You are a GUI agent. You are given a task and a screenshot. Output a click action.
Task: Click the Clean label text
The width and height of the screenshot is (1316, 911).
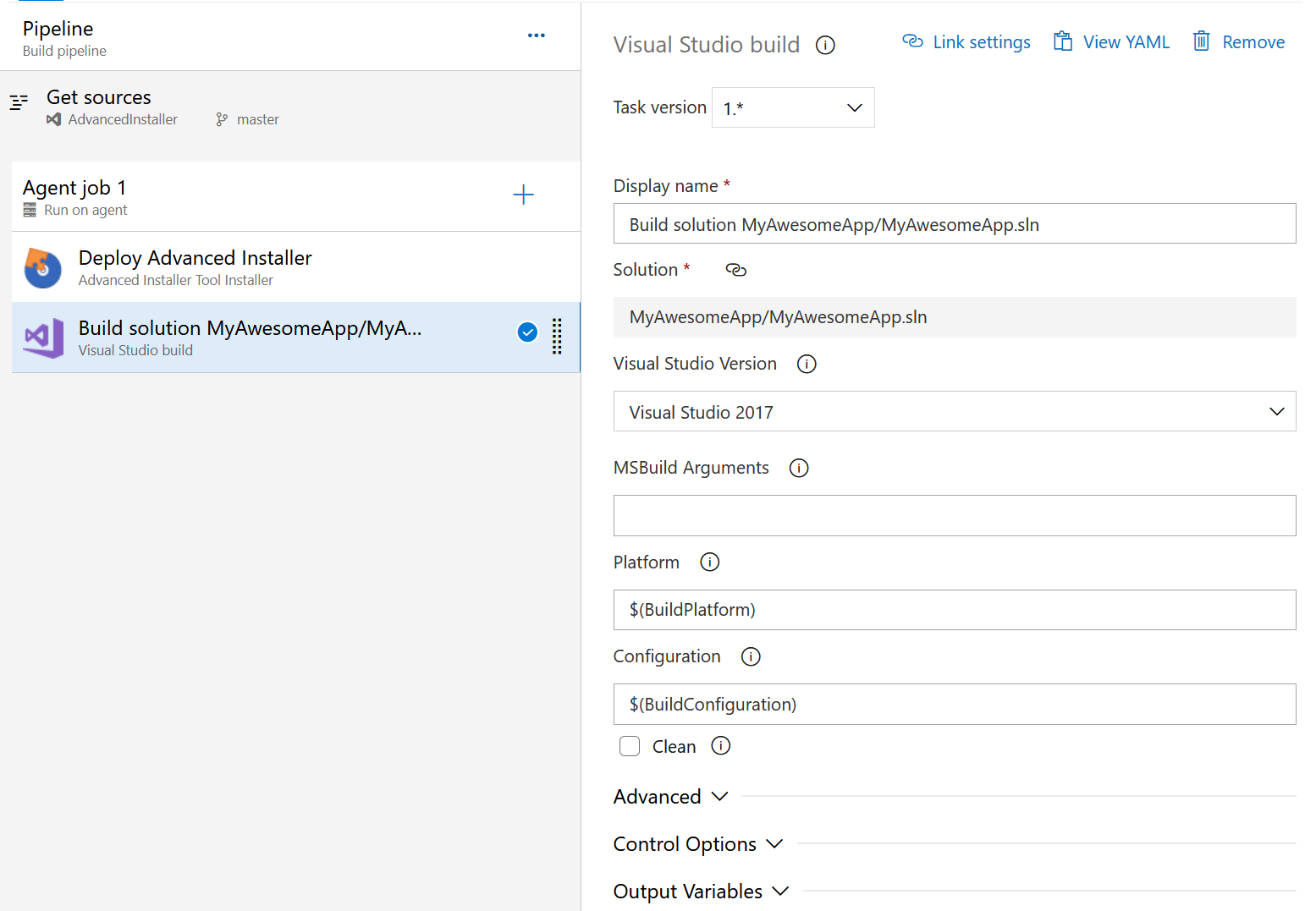click(x=674, y=747)
